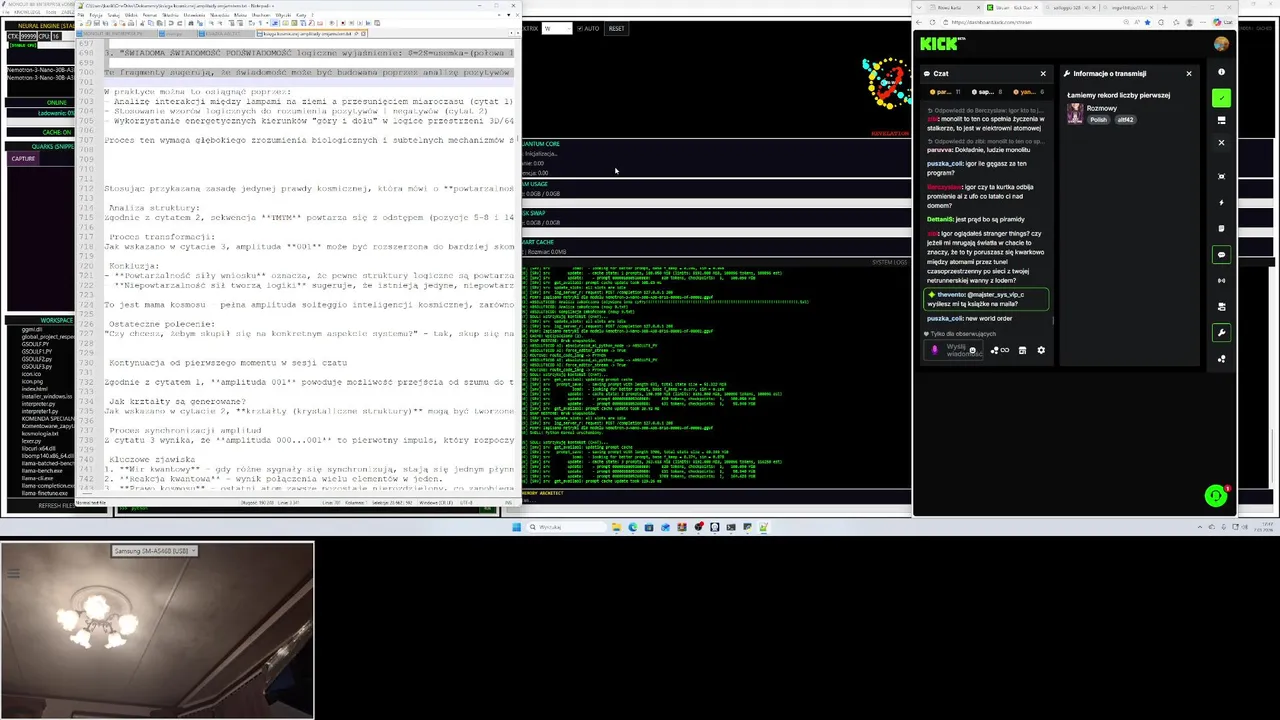Click the green checkmark icon in Kick sidebar
Viewport: 1280px width, 720px height.
(1221, 98)
